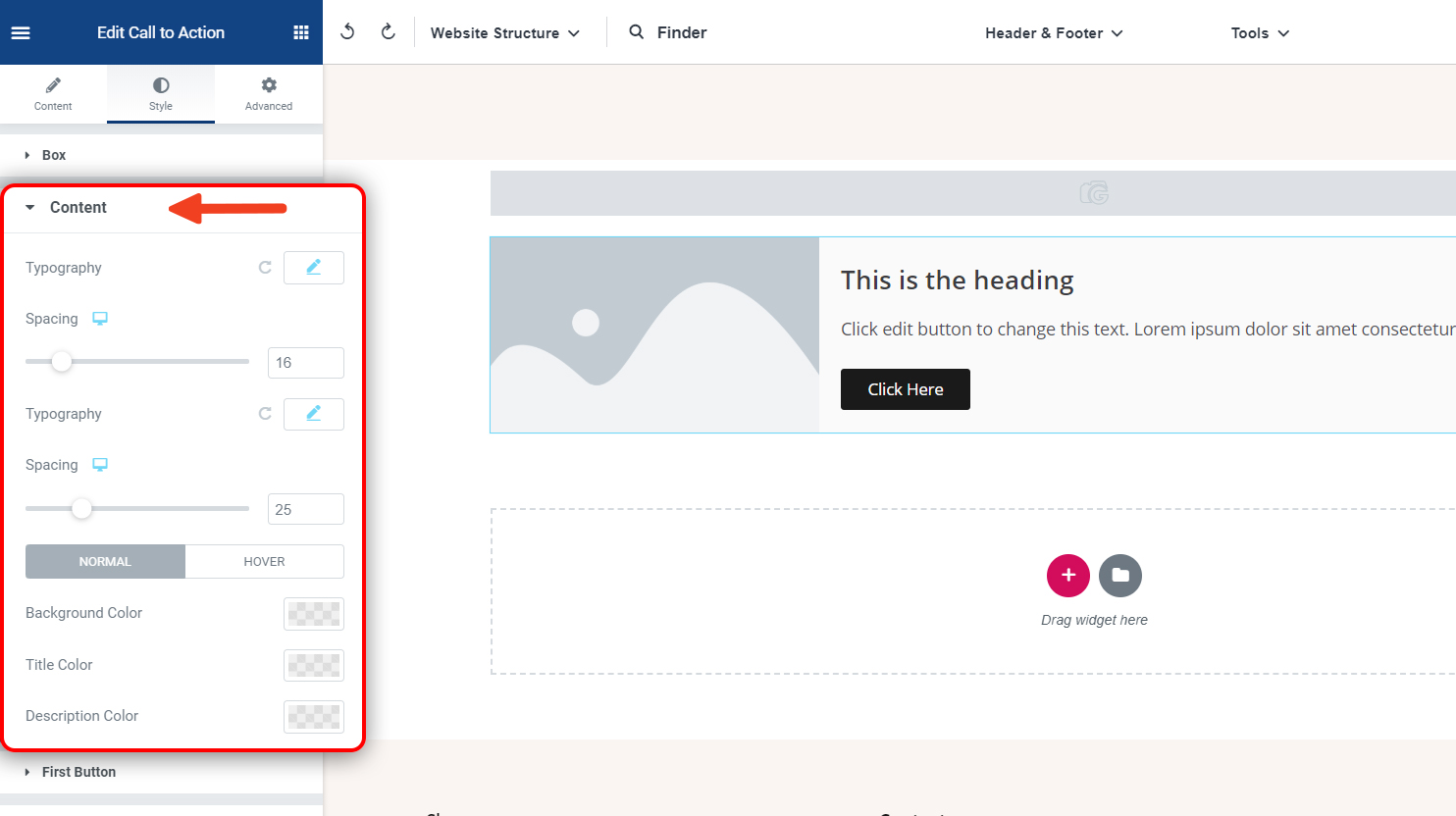1456x816 pixels.
Task: Click the Spacing value field showing 16
Action: pos(306,363)
